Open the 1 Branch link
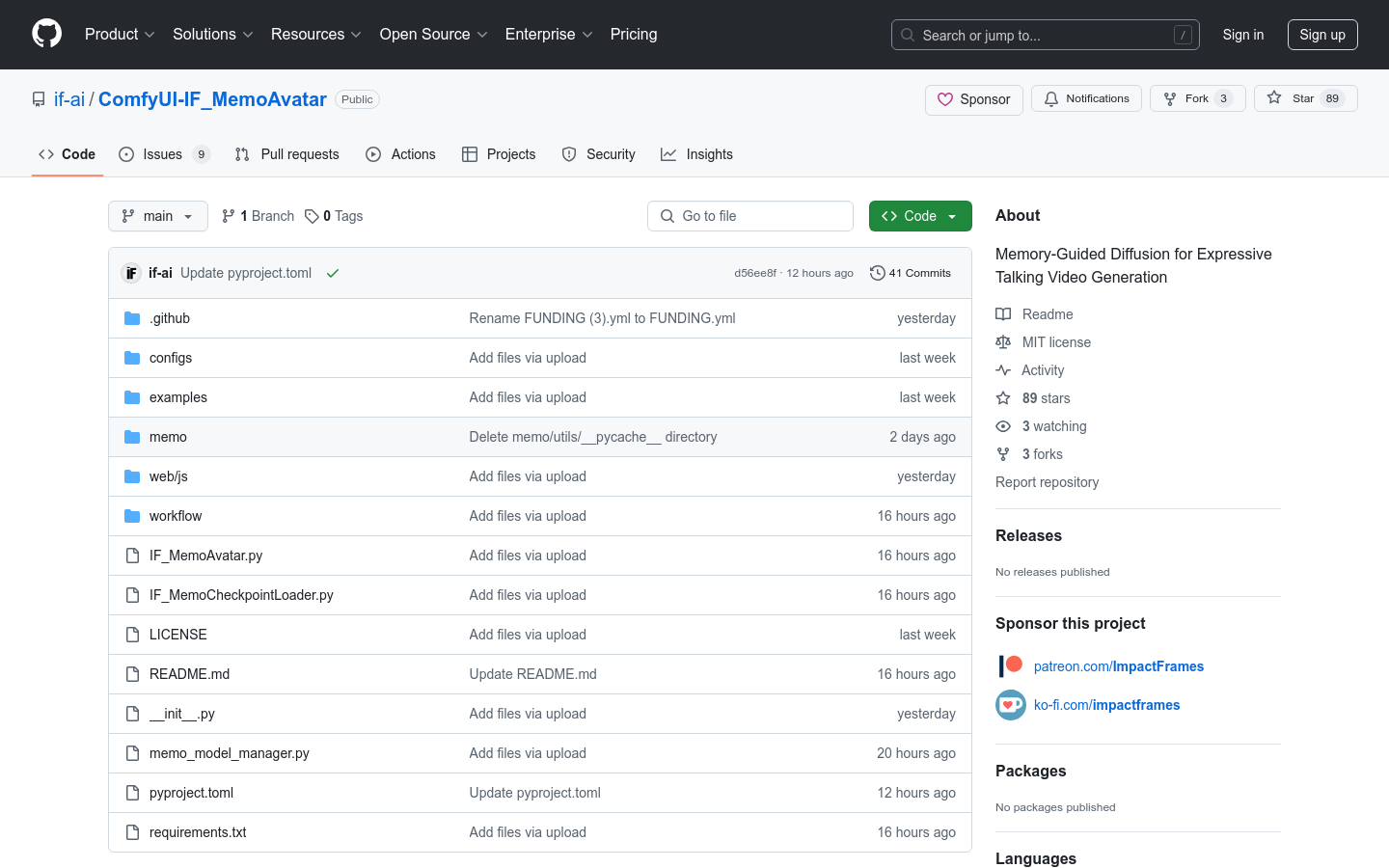The image size is (1389, 868). pyautogui.click(x=258, y=216)
